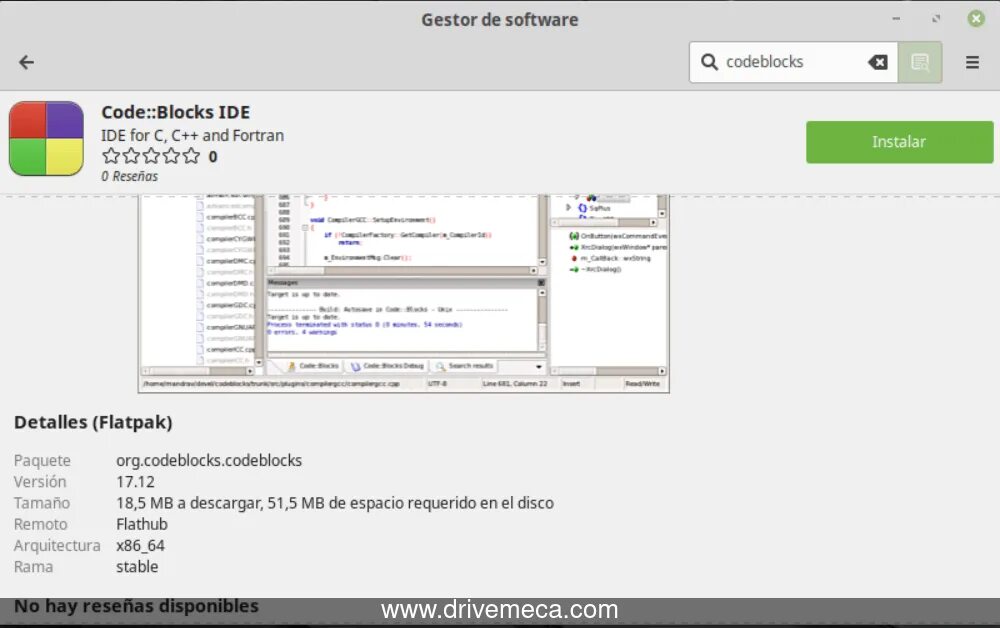1000x628 pixels.
Task: Click the 'Arquitectura' label
Action: 57,545
